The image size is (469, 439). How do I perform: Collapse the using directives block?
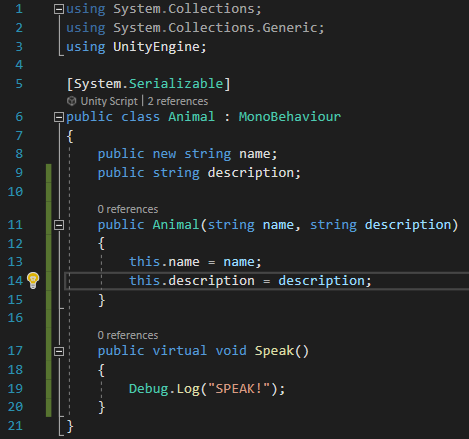pos(59,9)
